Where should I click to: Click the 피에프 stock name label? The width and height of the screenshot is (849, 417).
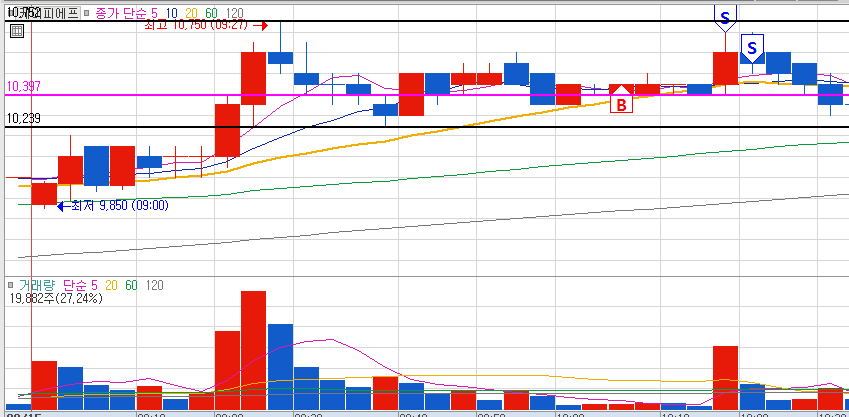60,13
